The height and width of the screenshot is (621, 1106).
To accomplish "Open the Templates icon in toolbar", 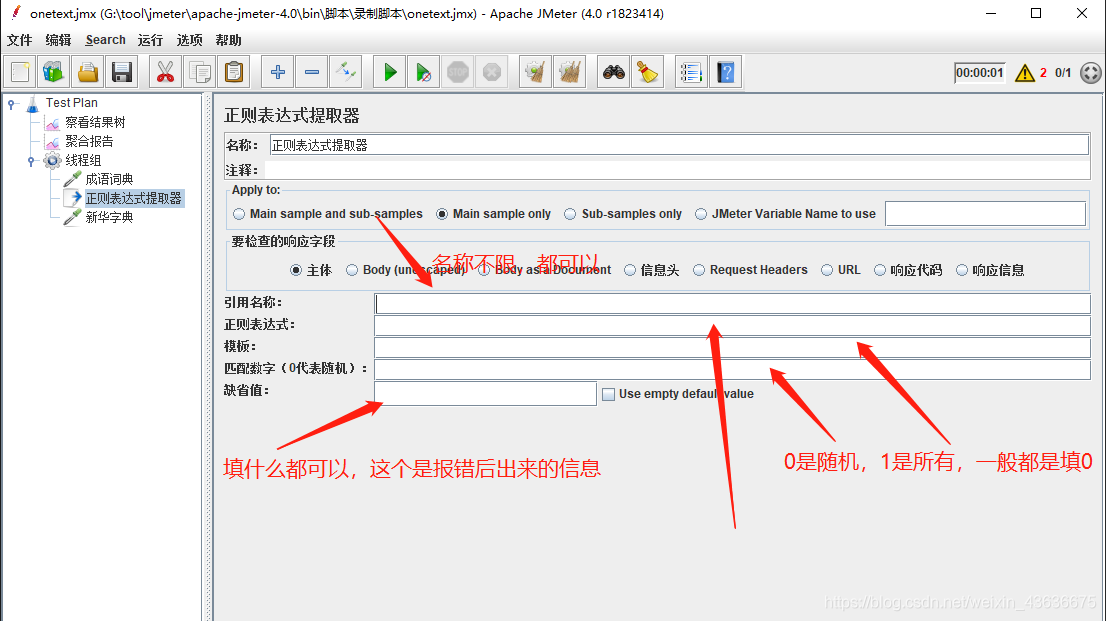I will click(54, 72).
